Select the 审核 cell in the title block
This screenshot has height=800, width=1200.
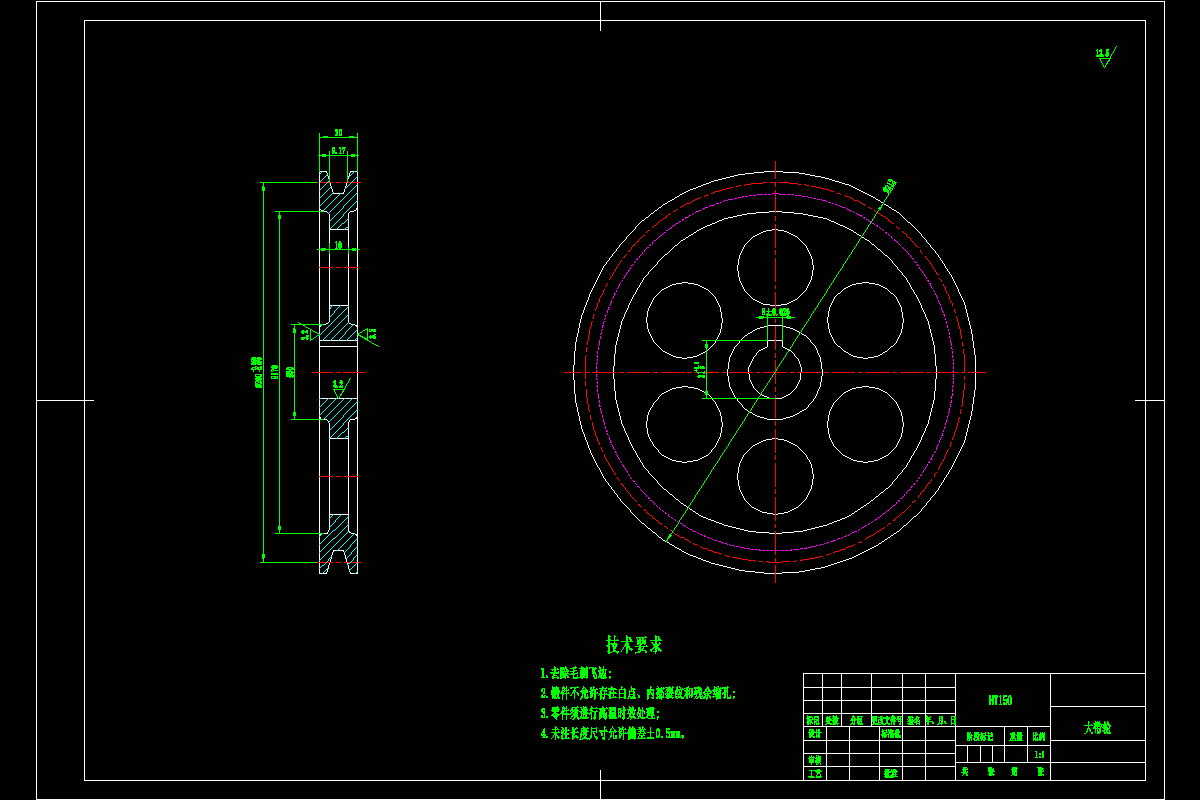814,760
